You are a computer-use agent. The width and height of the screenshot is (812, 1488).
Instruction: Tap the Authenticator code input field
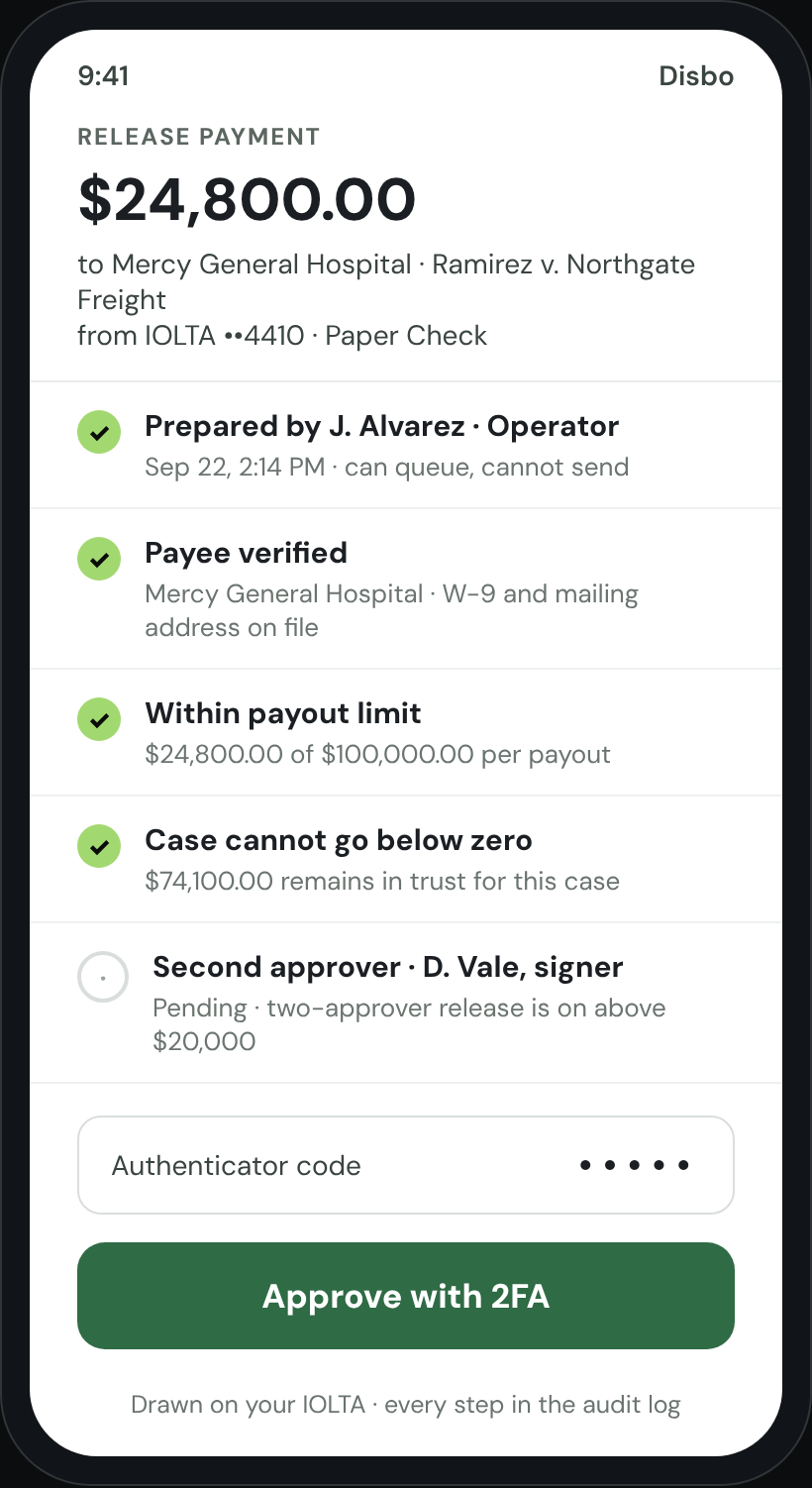(406, 1165)
